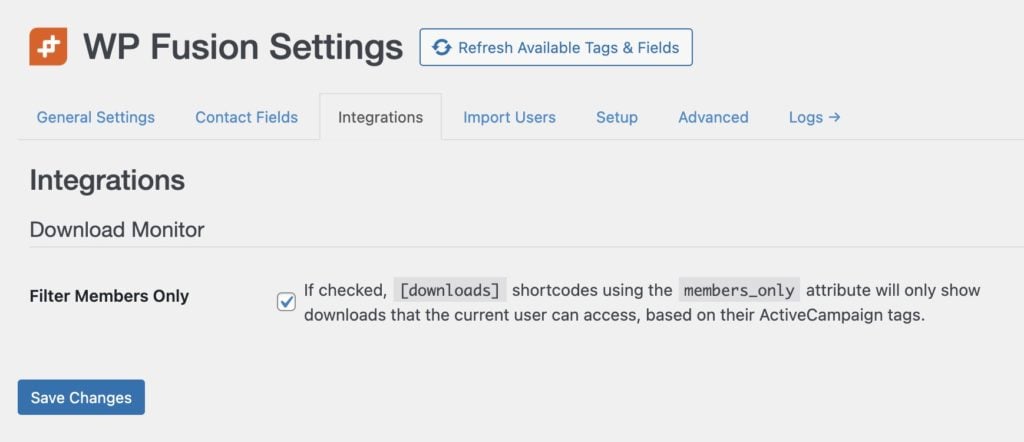Switch to the Advanced tab
This screenshot has height=442, width=1024.
pos(713,118)
